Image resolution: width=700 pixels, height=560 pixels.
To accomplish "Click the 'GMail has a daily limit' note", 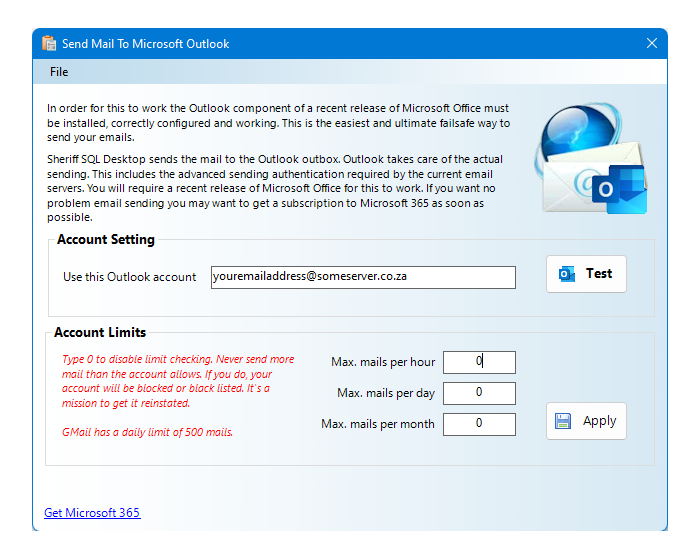I will click(x=147, y=432).
